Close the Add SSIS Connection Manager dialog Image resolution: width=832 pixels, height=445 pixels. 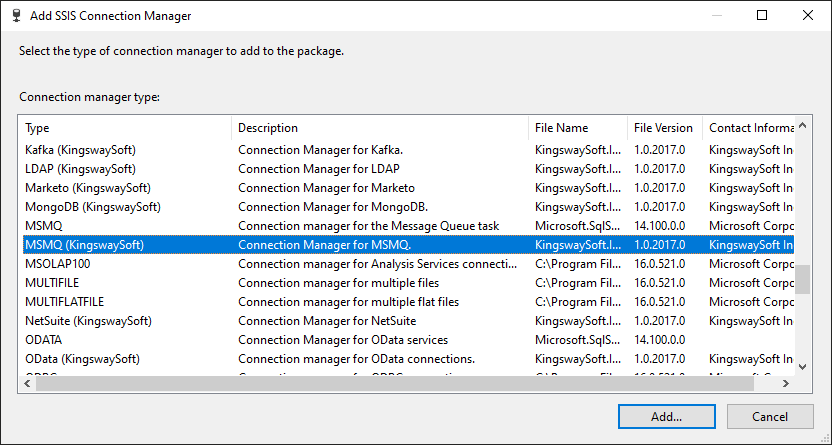click(808, 15)
